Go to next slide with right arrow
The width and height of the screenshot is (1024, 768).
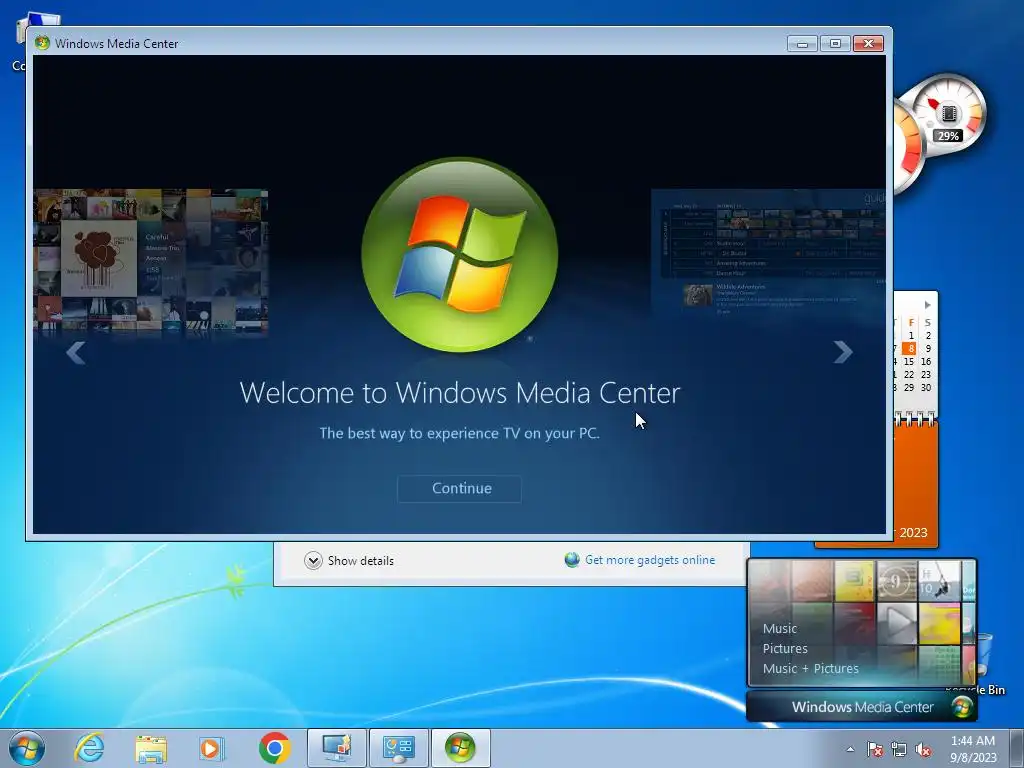[x=843, y=353]
